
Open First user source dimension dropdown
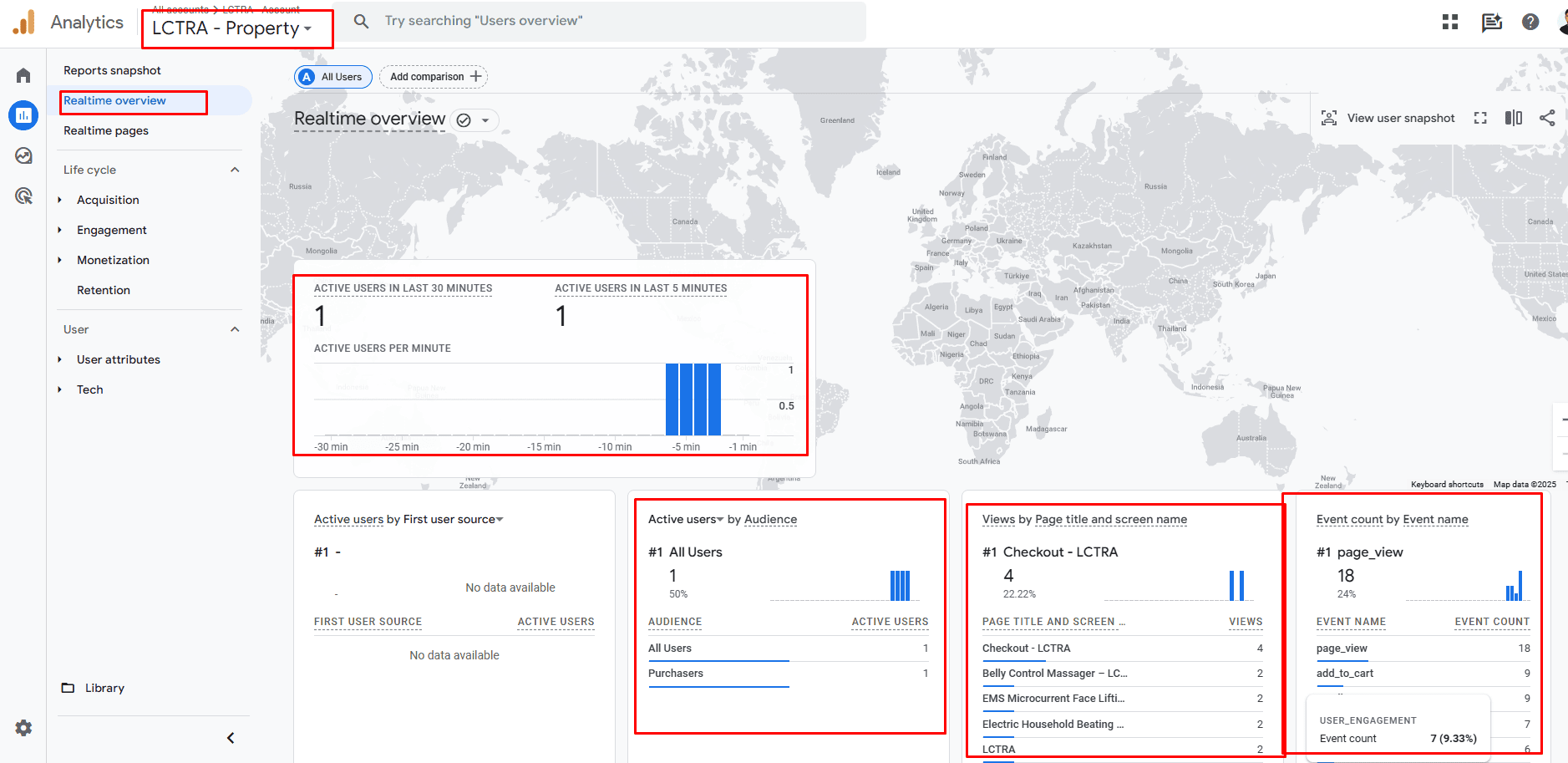pyautogui.click(x=500, y=520)
